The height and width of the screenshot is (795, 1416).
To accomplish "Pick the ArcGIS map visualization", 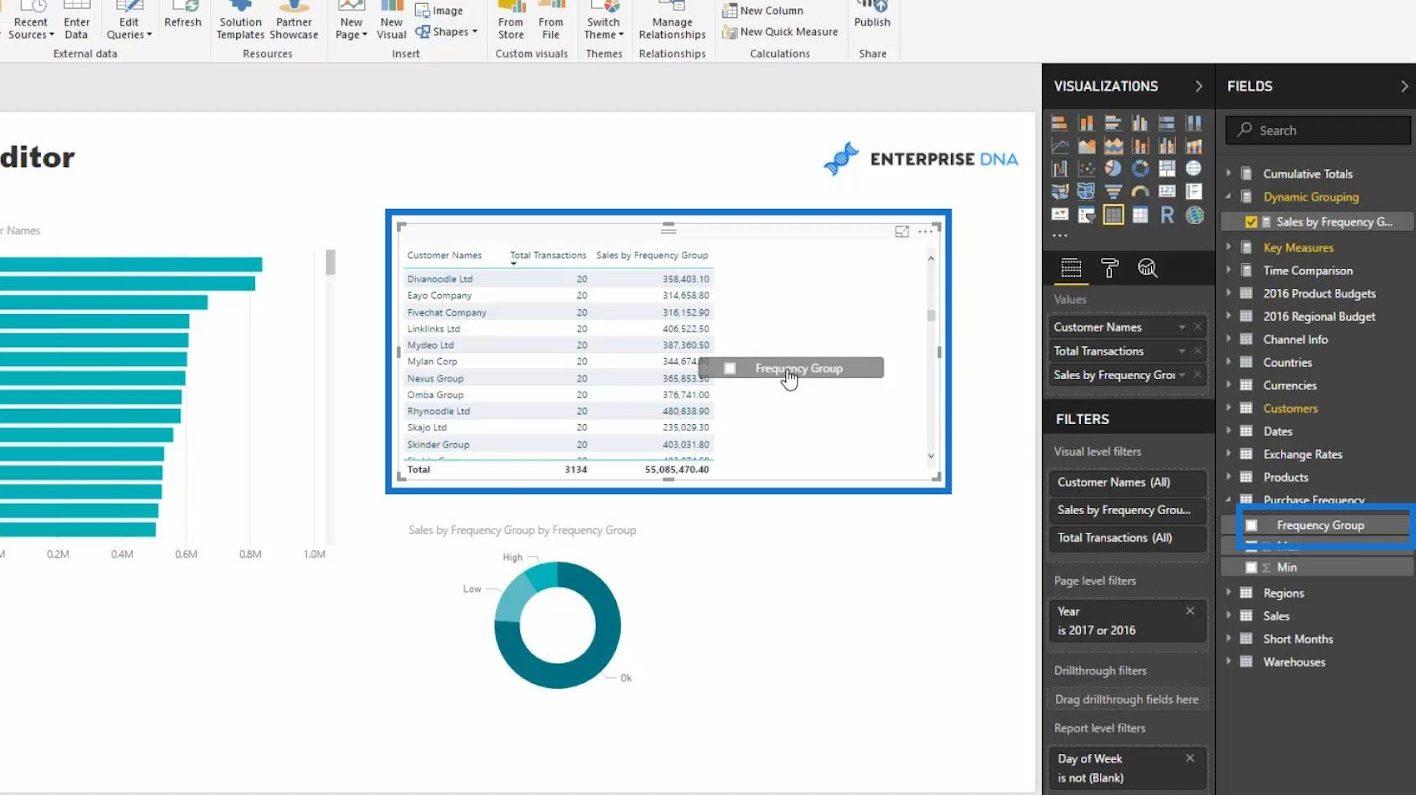I will (1194, 214).
